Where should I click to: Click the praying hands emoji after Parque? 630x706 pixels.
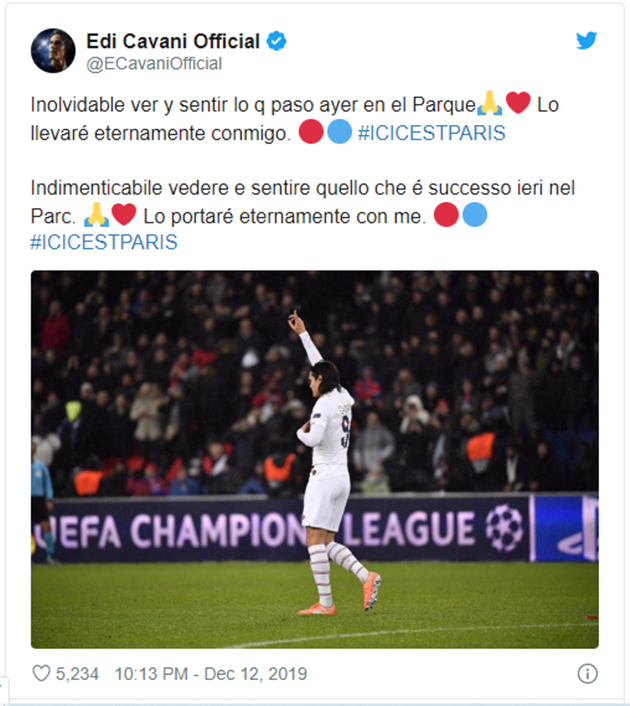coord(489,103)
